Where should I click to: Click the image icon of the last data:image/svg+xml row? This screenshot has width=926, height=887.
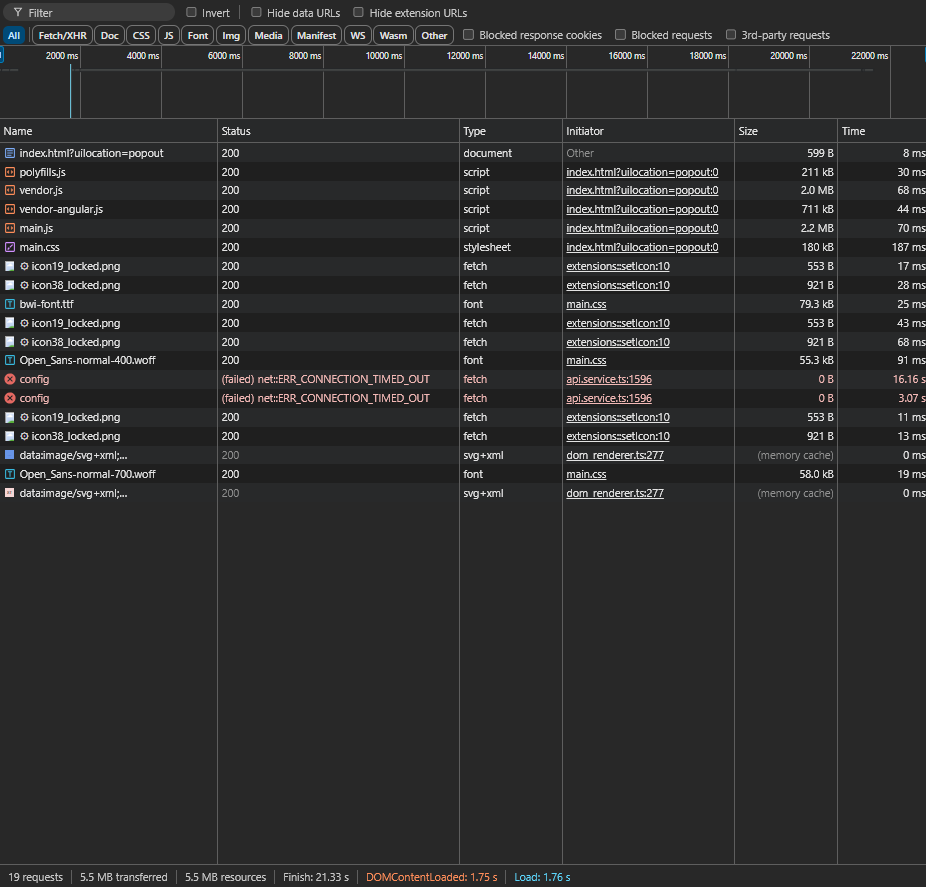pos(9,493)
